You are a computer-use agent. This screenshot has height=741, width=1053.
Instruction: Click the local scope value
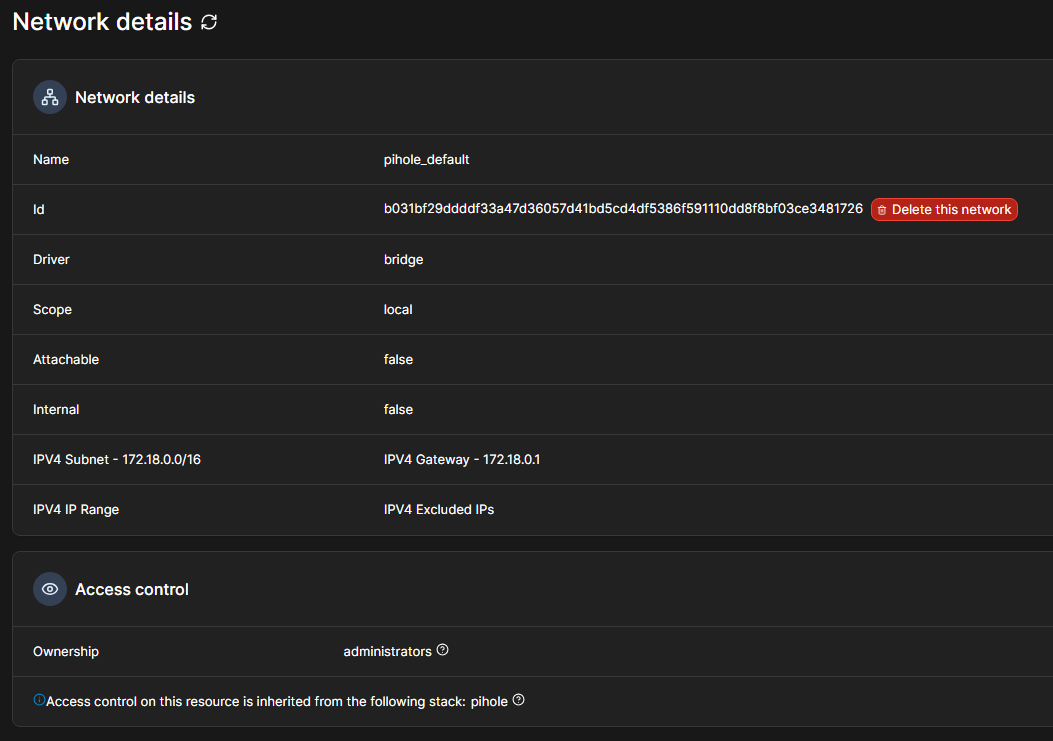click(x=398, y=309)
